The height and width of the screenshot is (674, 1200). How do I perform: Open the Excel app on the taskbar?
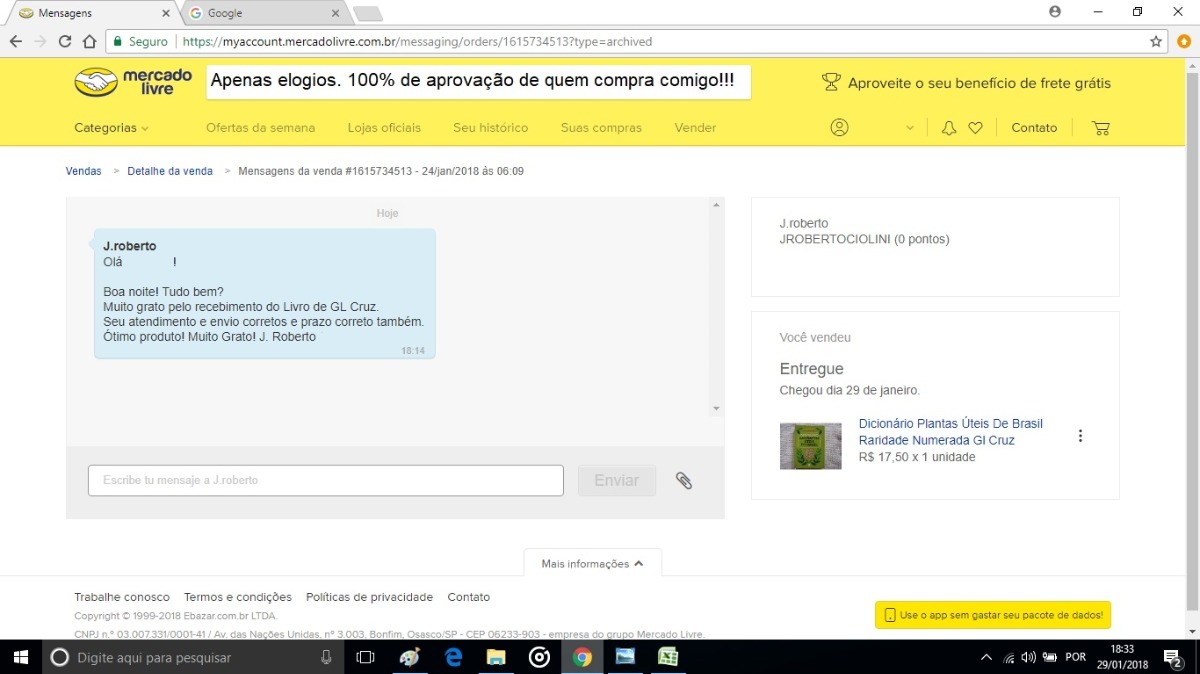coord(668,657)
